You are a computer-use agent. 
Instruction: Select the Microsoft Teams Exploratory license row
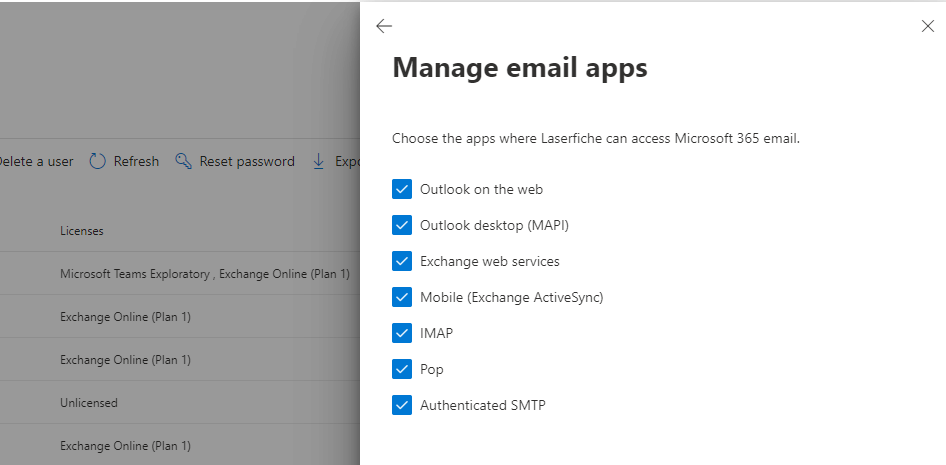point(204,273)
